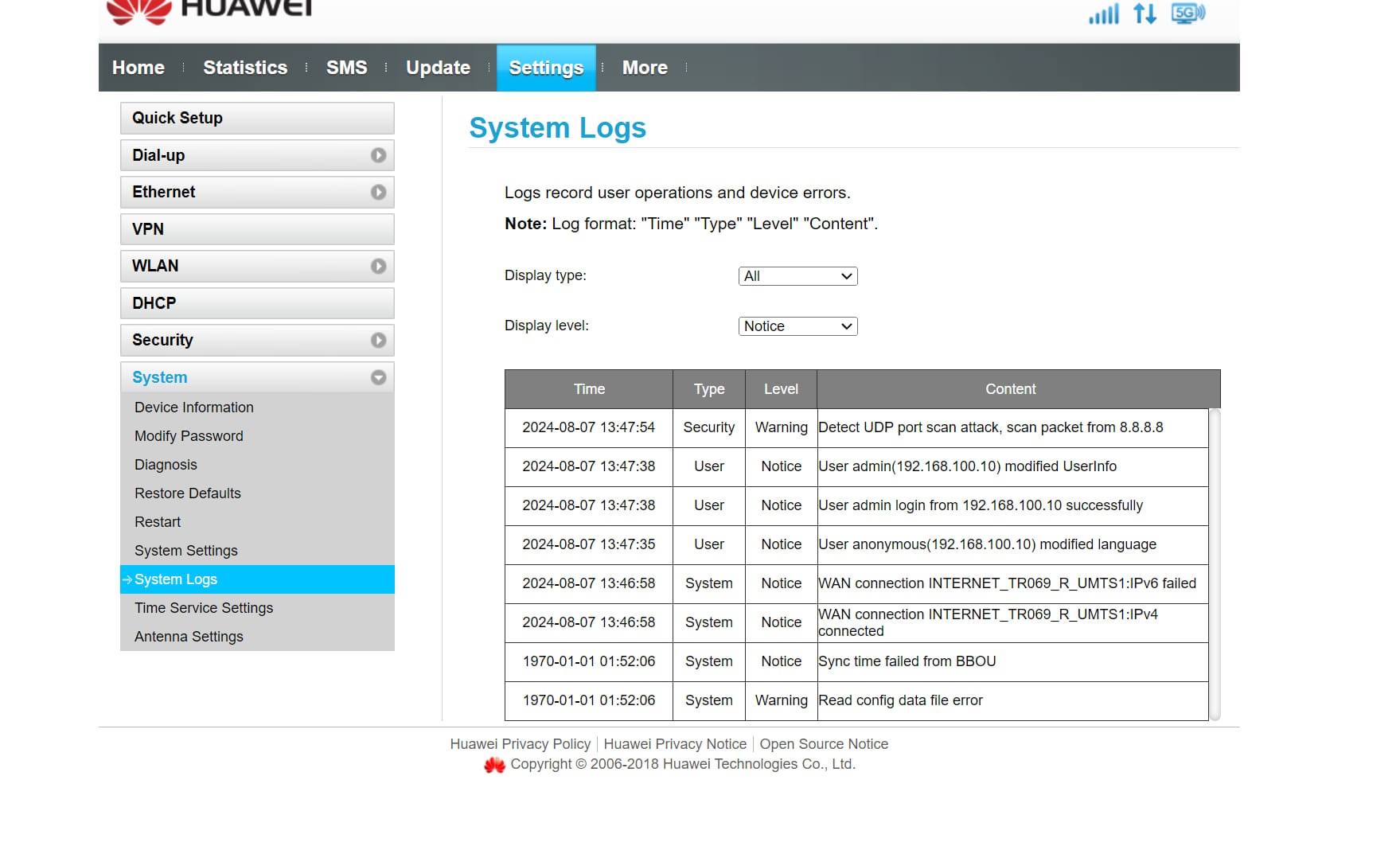The image size is (1400, 850).
Task: Select the Settings tab
Action: tap(546, 68)
